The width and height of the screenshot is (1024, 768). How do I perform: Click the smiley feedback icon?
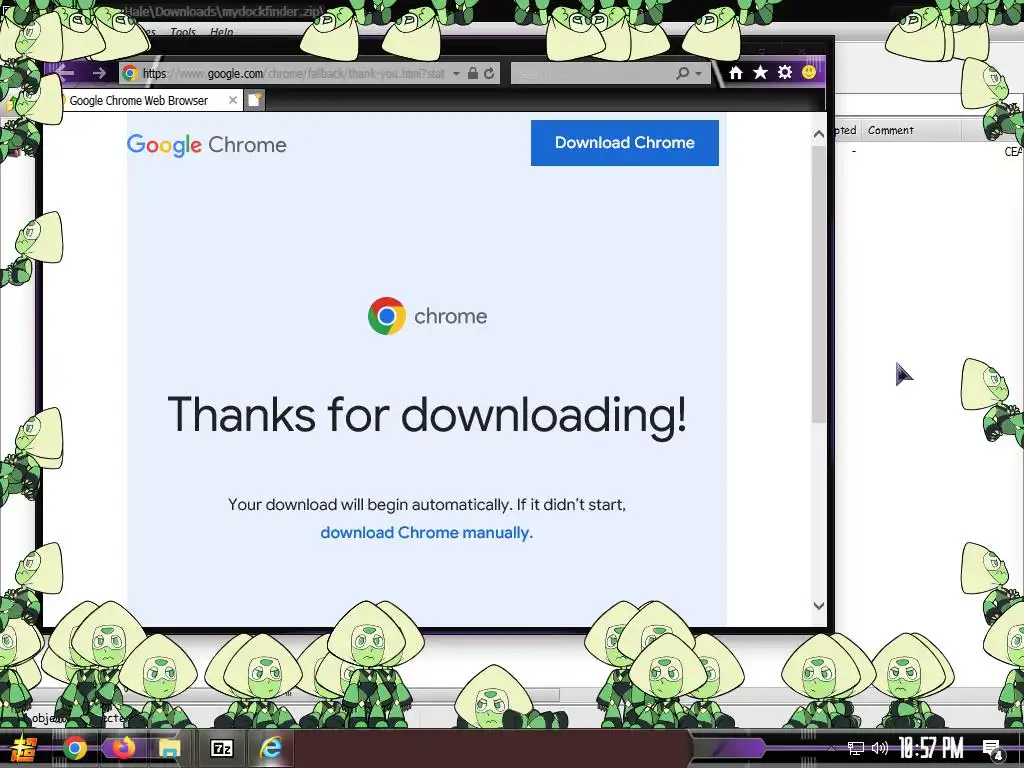click(x=809, y=72)
